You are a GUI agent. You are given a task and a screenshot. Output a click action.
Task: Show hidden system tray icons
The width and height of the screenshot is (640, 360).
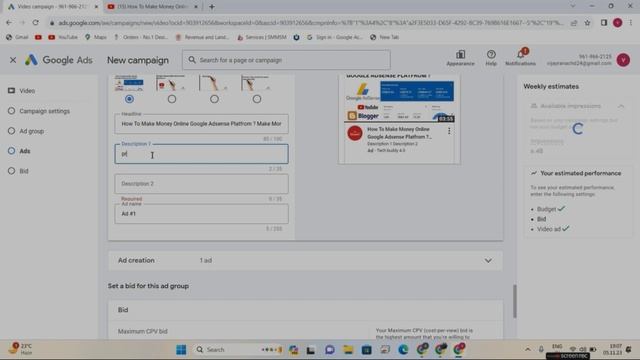pyautogui.click(x=528, y=349)
